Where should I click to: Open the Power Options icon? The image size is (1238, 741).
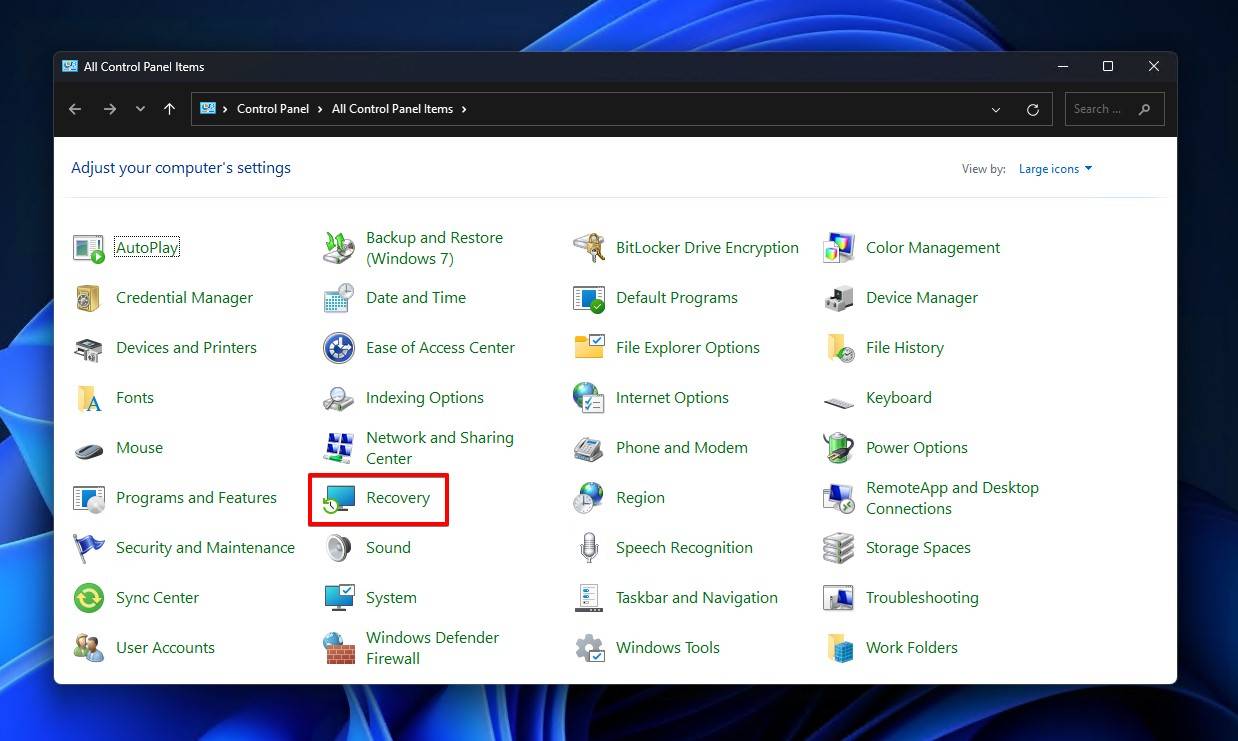pos(839,448)
